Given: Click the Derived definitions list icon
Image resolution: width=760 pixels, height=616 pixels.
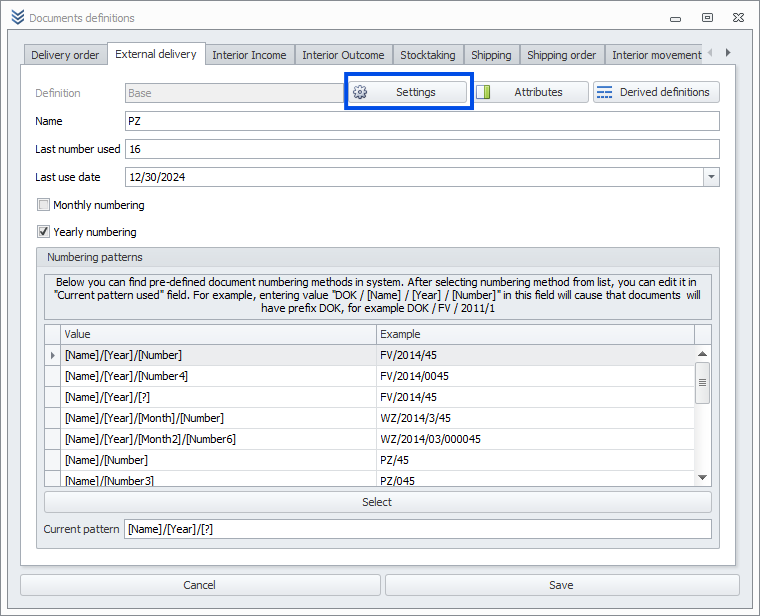Looking at the screenshot, I should coord(604,92).
